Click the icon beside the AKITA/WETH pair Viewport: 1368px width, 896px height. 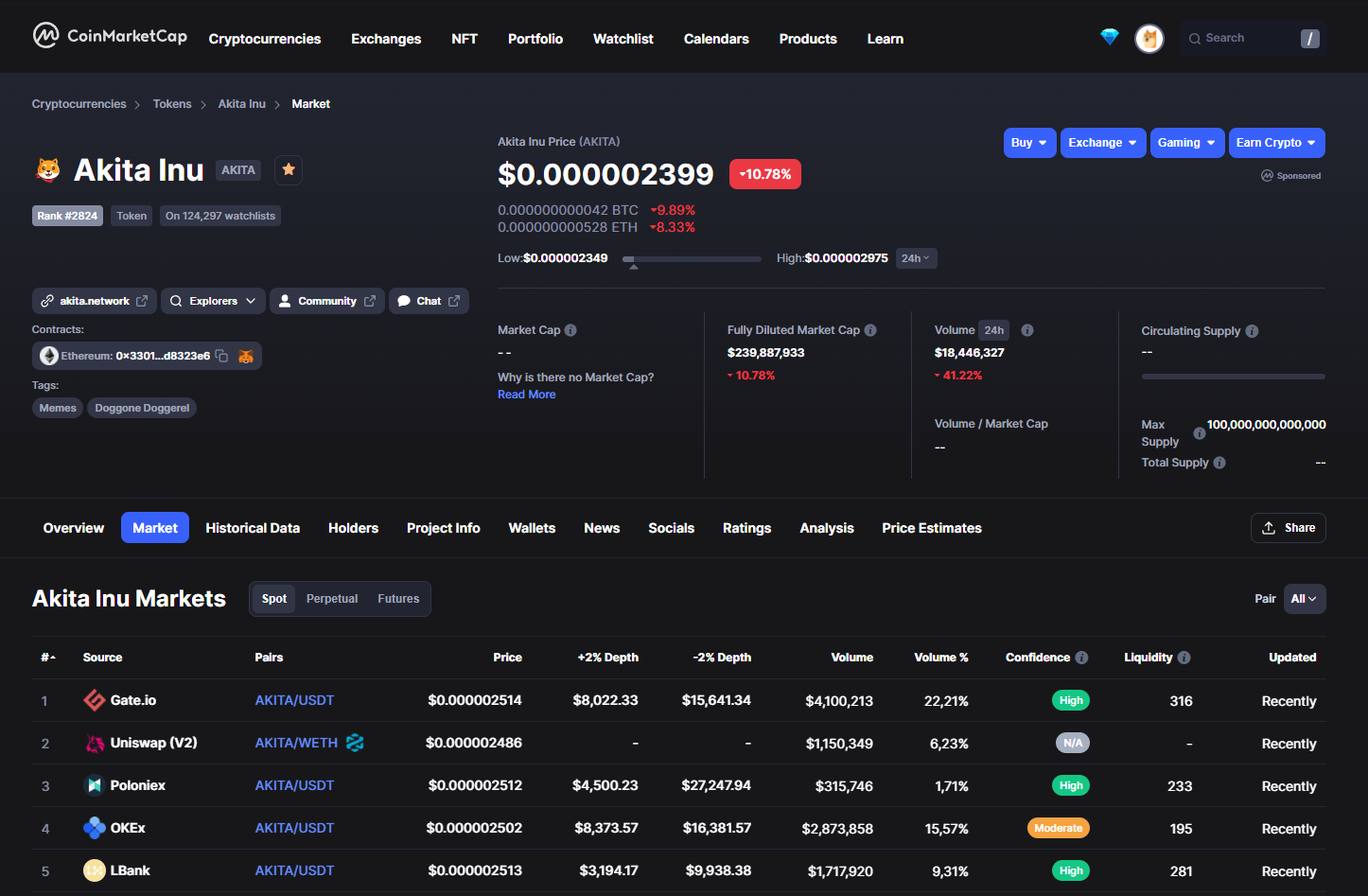pos(355,743)
